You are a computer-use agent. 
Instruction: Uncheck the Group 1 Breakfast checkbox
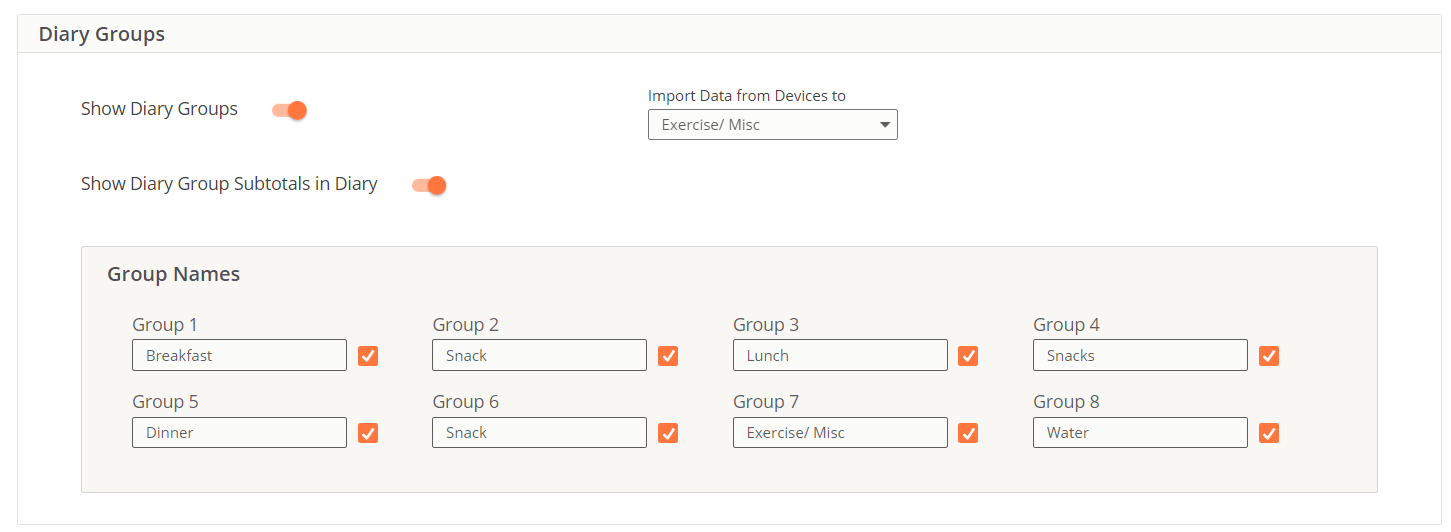pyautogui.click(x=368, y=356)
